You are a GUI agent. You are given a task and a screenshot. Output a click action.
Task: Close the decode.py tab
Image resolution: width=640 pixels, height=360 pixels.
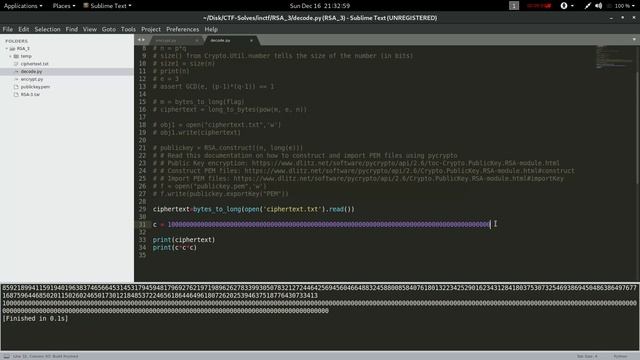(251, 40)
